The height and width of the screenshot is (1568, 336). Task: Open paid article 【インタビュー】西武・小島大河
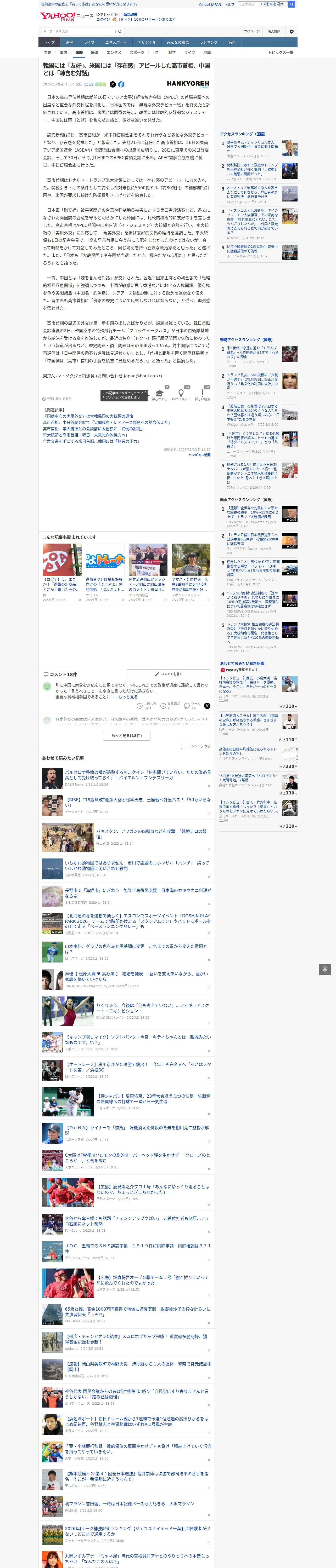pyautogui.click(x=248, y=685)
